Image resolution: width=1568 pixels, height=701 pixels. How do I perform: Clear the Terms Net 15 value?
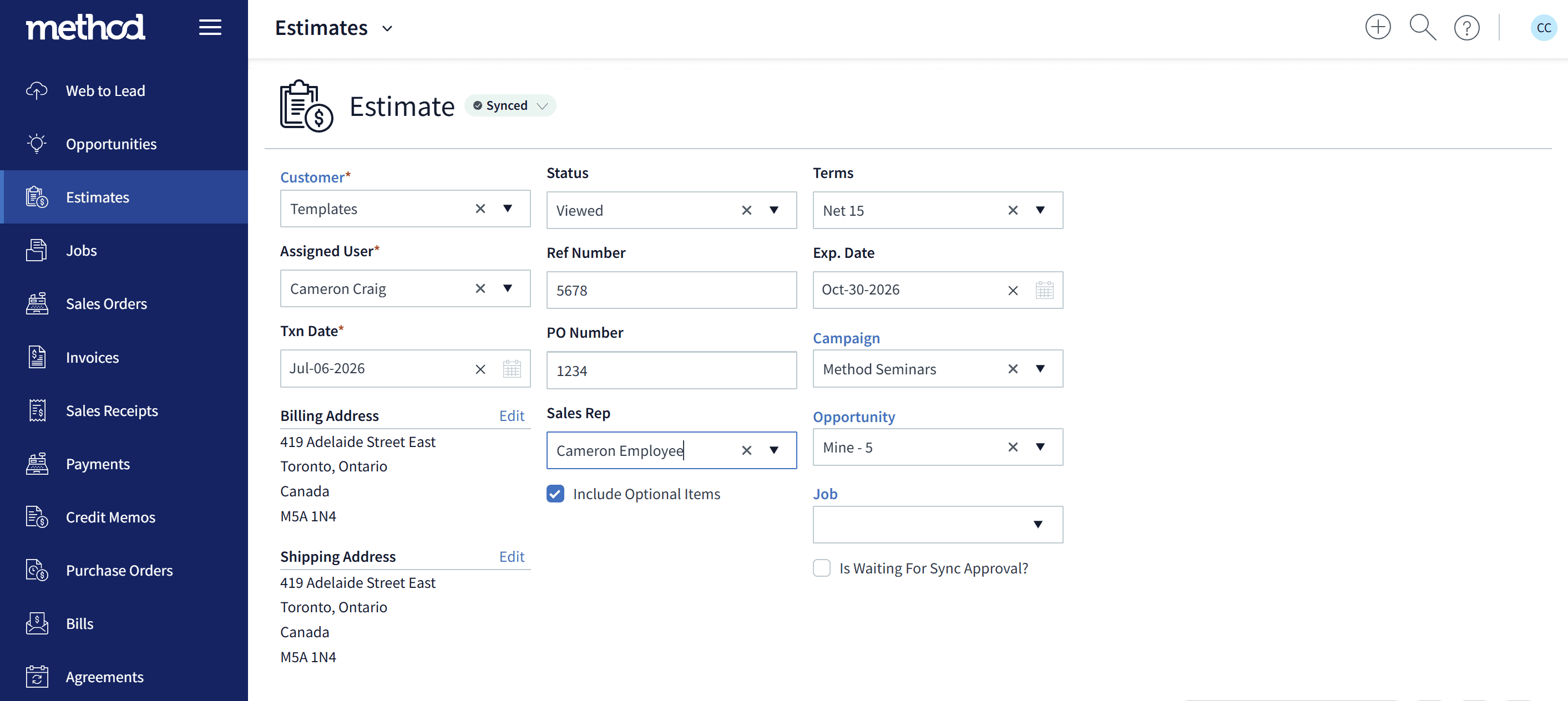point(1013,211)
